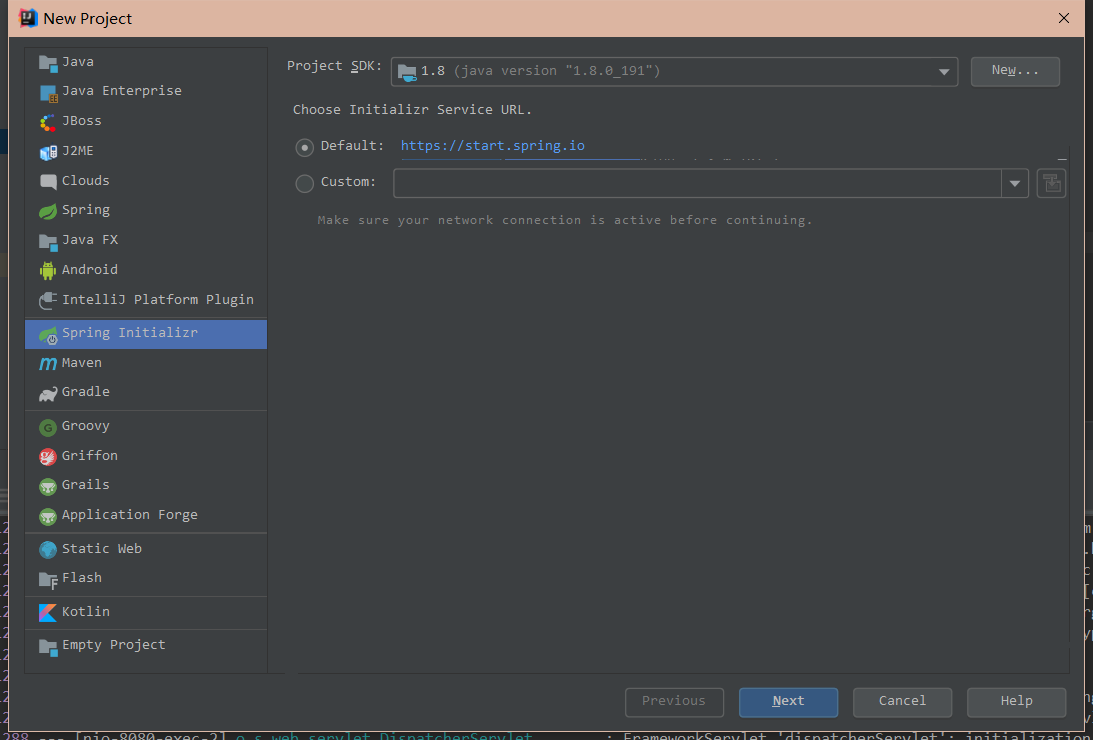
Task: Pick the Empty Project entry label
Action: click(x=113, y=645)
